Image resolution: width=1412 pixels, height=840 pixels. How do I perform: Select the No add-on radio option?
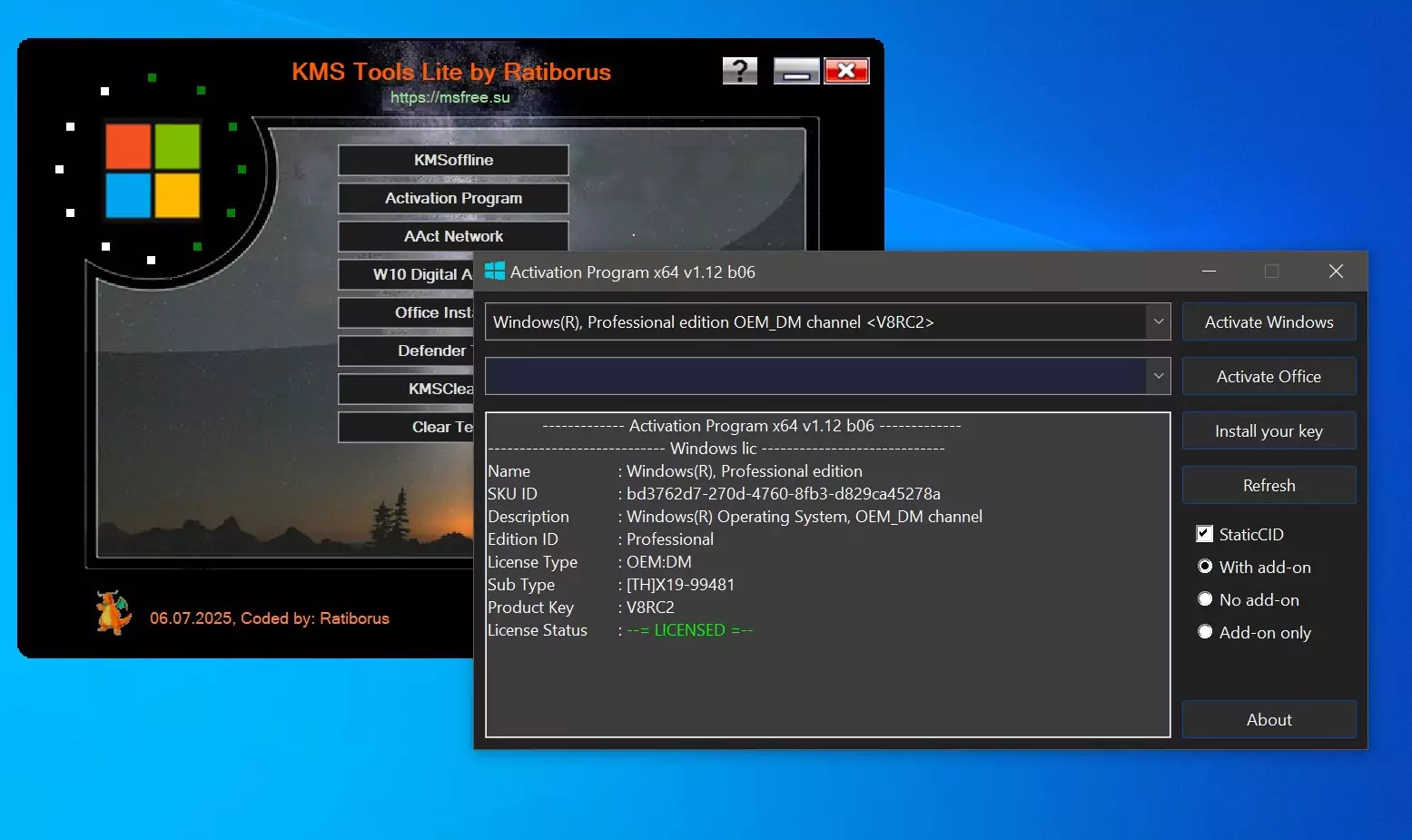(x=1205, y=599)
